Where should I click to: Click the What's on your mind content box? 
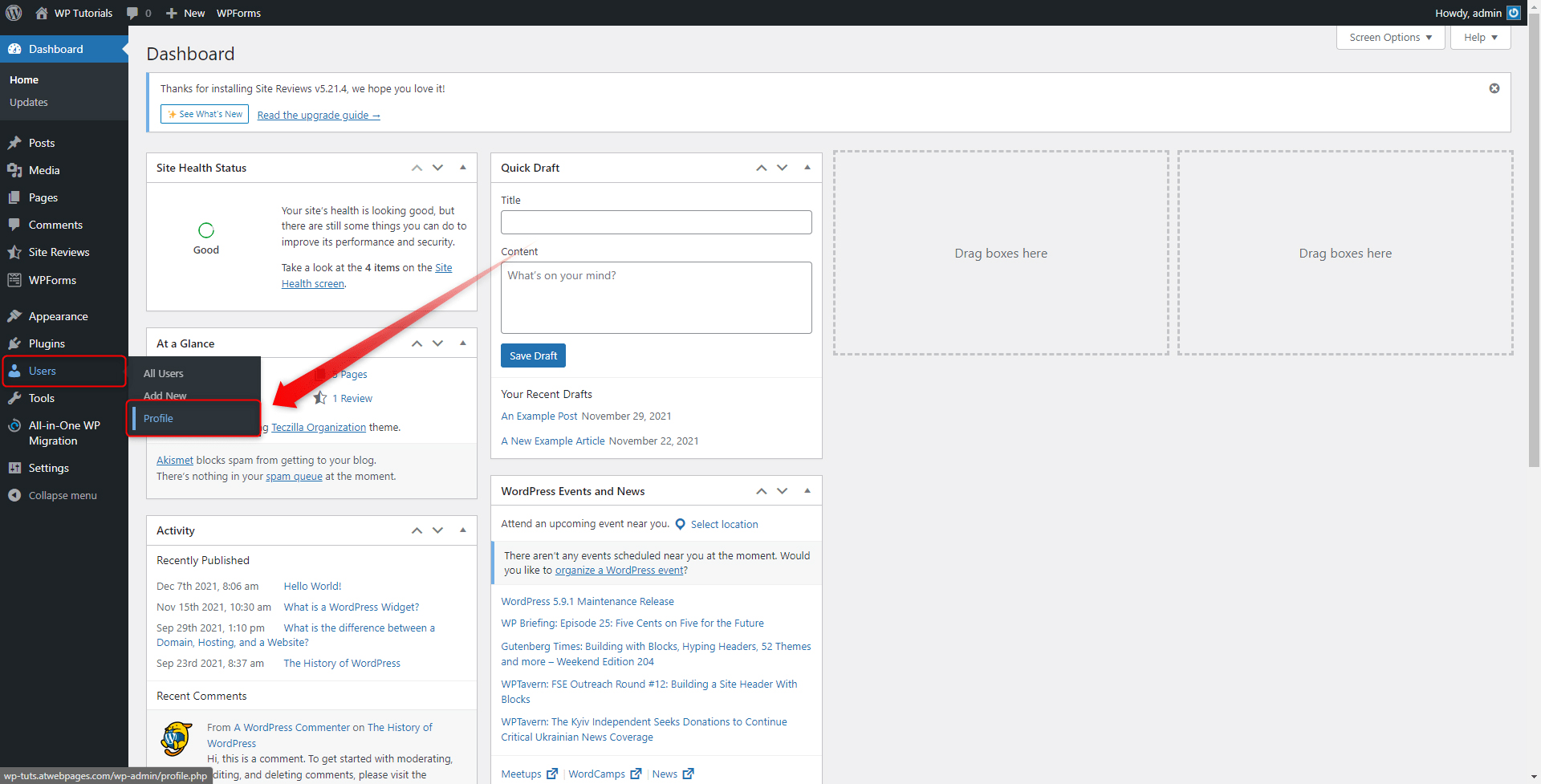pyautogui.click(x=657, y=298)
